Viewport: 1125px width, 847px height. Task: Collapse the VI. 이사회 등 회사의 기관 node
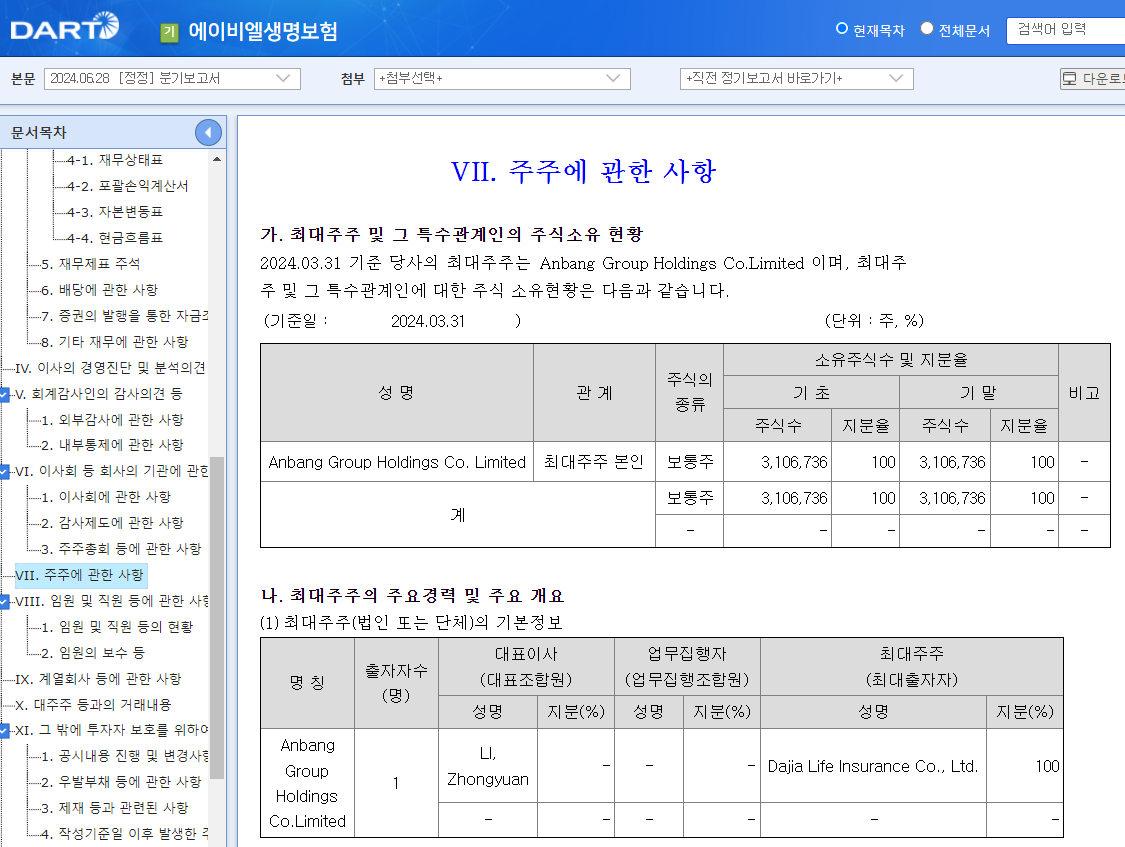(x=4, y=471)
